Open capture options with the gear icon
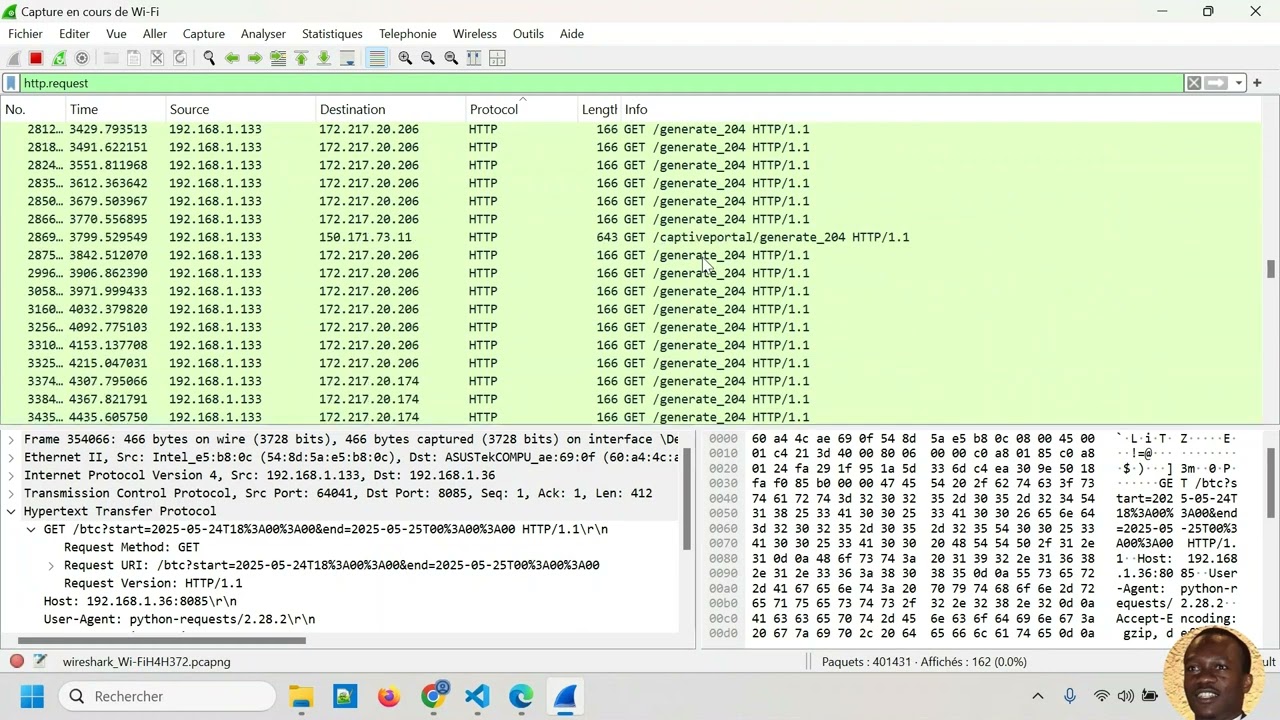 pos(82,58)
